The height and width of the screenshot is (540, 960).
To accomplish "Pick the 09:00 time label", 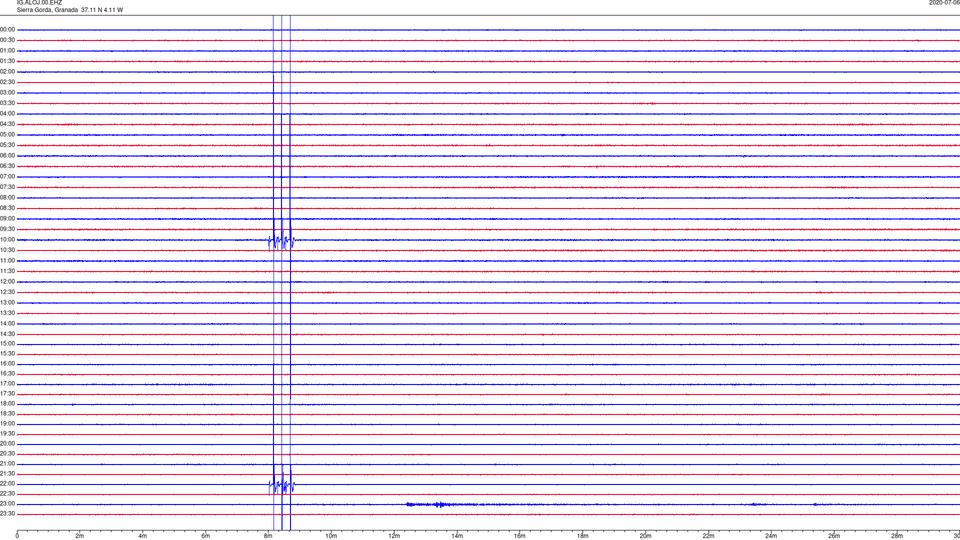I will coord(7,219).
